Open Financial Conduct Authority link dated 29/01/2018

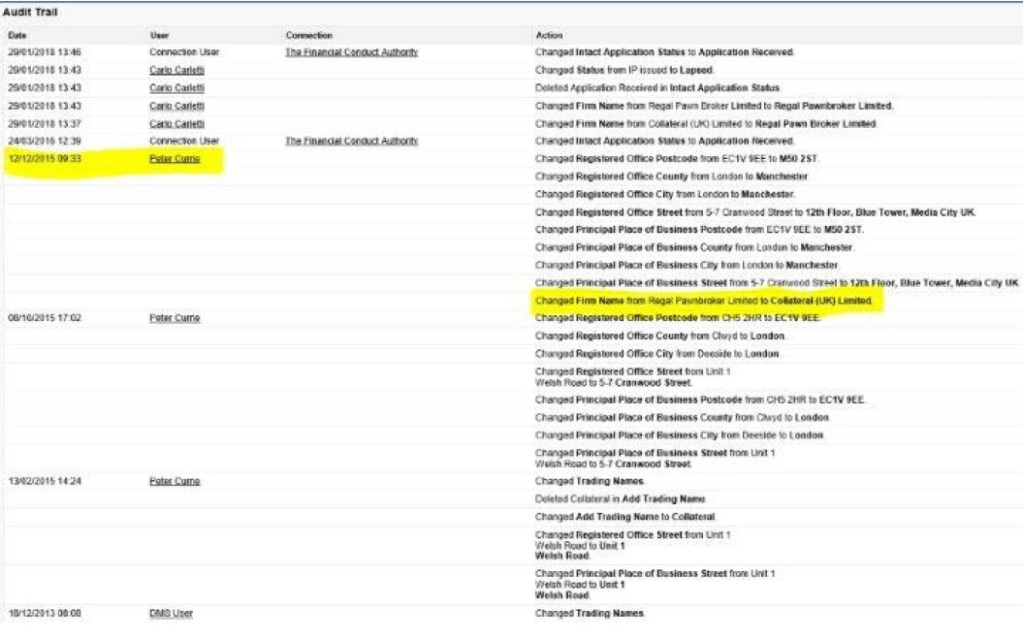click(x=351, y=52)
